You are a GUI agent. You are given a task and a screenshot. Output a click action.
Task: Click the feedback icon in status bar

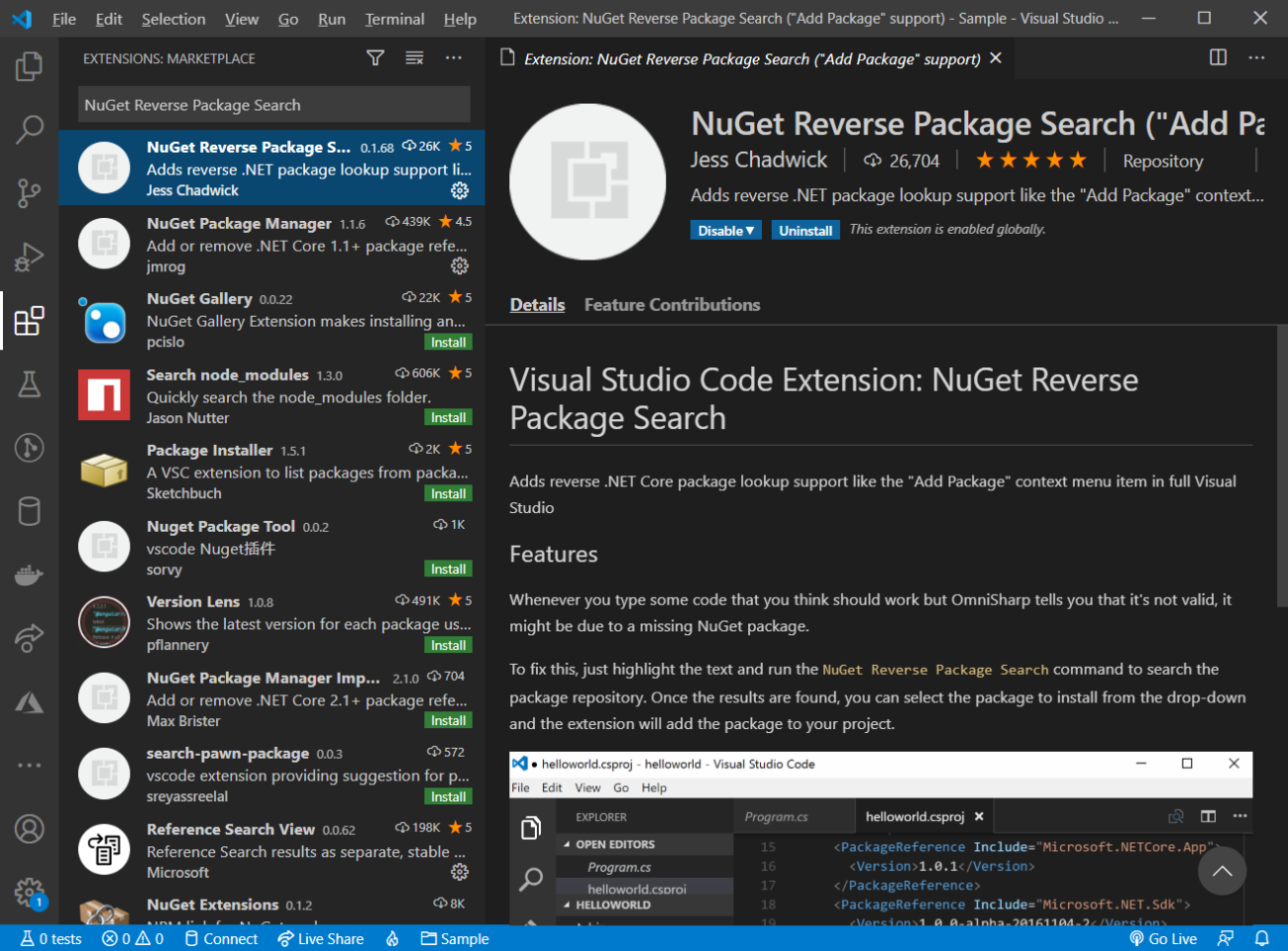[1227, 938]
